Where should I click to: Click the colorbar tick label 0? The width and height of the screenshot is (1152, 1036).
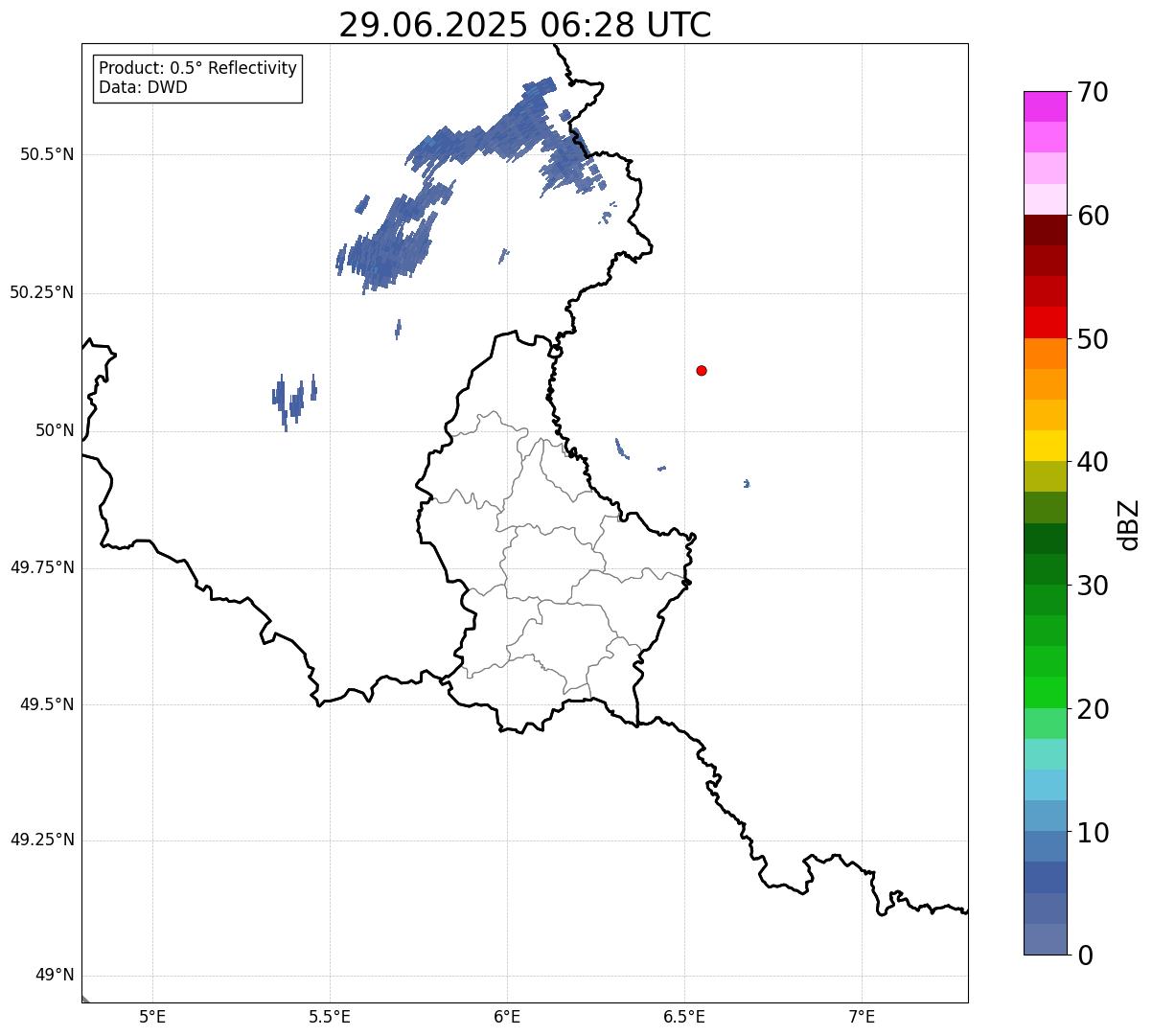point(1085,955)
